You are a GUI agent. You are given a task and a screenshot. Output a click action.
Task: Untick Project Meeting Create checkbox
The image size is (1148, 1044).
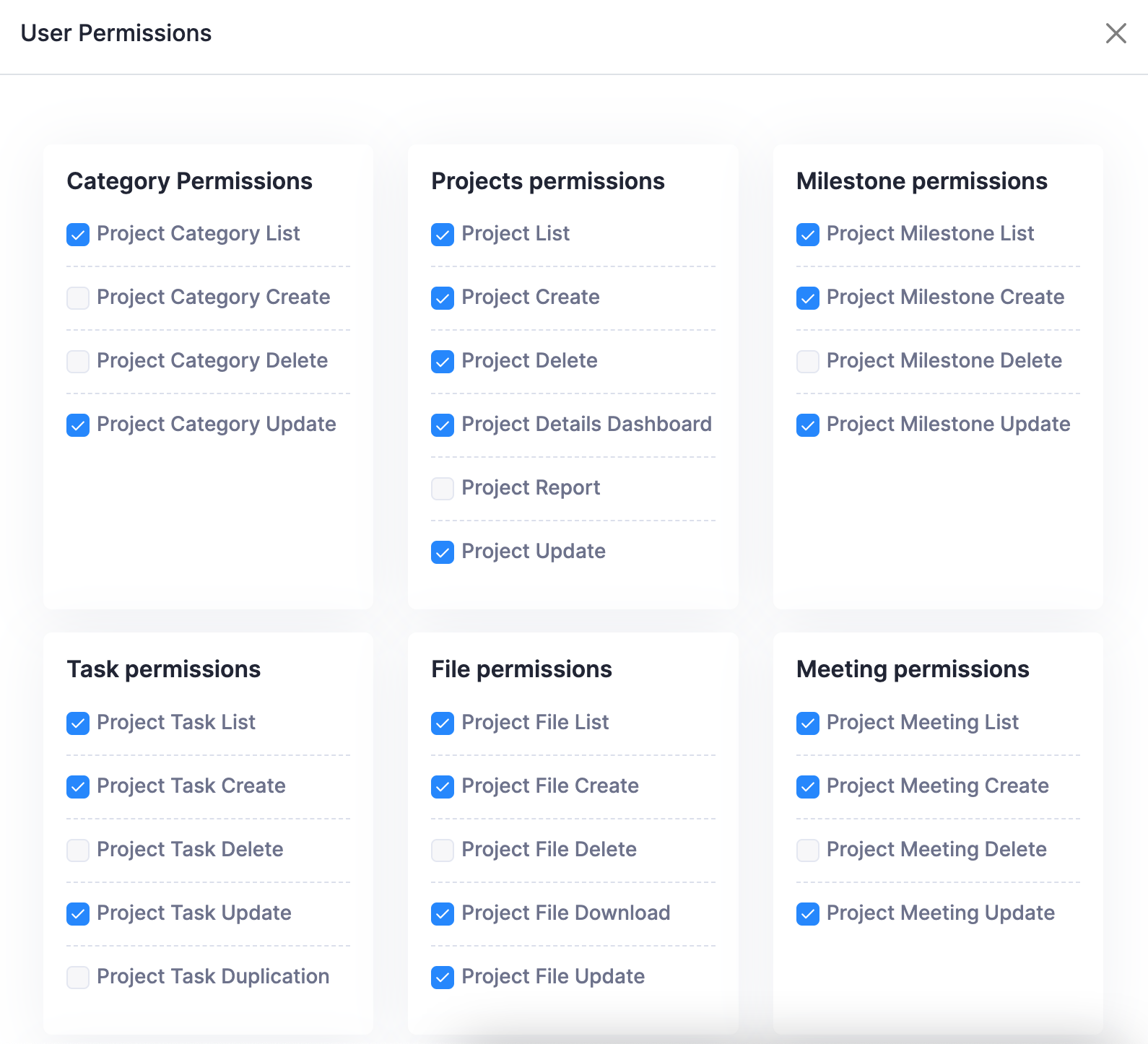[808, 787]
